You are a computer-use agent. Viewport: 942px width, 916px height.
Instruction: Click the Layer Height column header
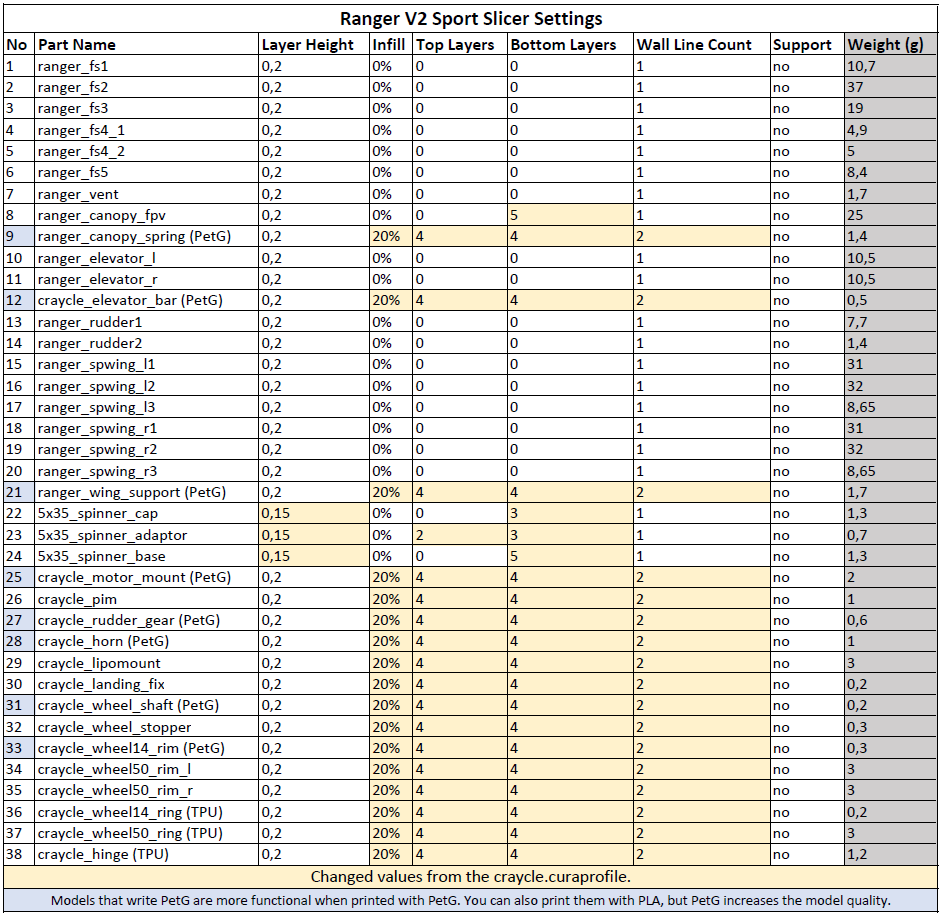point(308,45)
